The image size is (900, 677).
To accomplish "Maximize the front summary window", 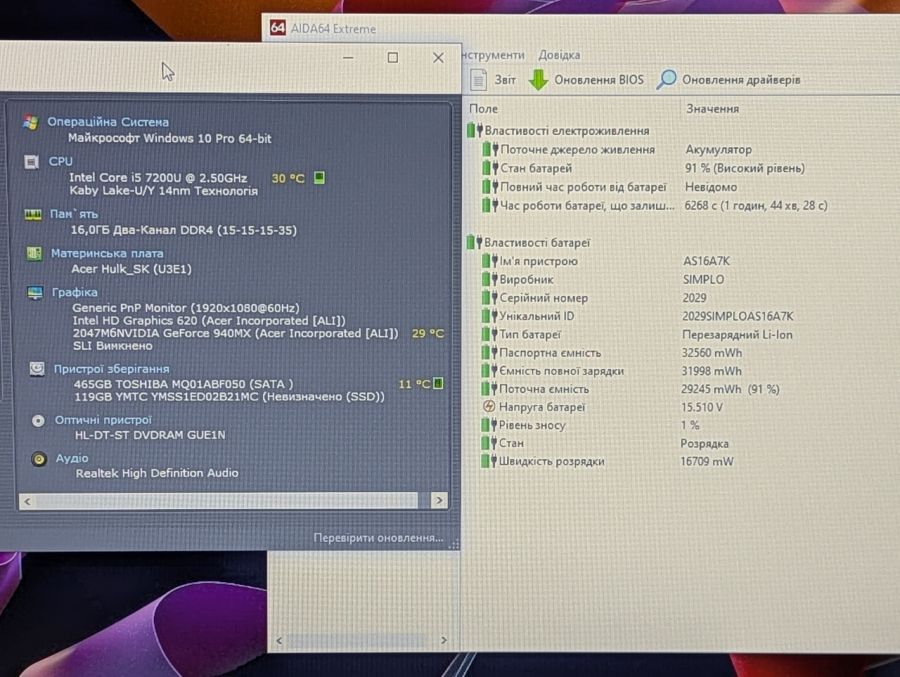I will tap(393, 57).
